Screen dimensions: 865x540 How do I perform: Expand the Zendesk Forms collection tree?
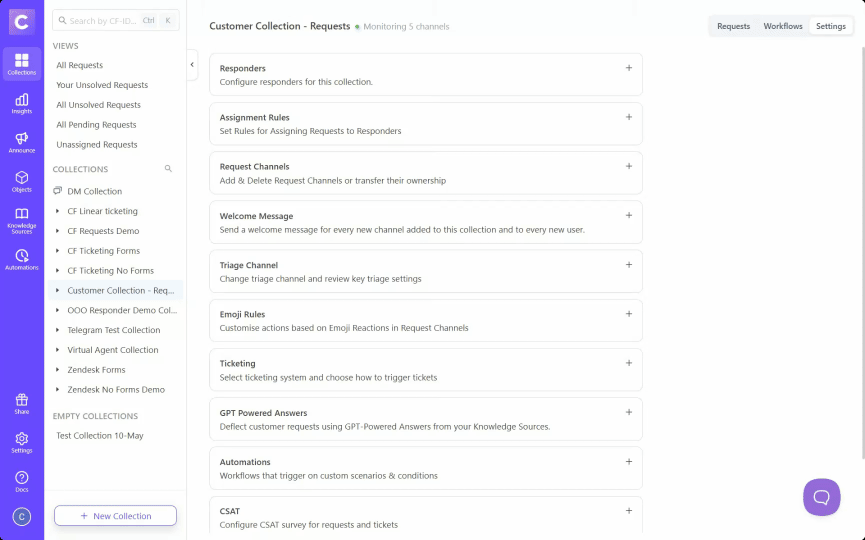pos(57,370)
